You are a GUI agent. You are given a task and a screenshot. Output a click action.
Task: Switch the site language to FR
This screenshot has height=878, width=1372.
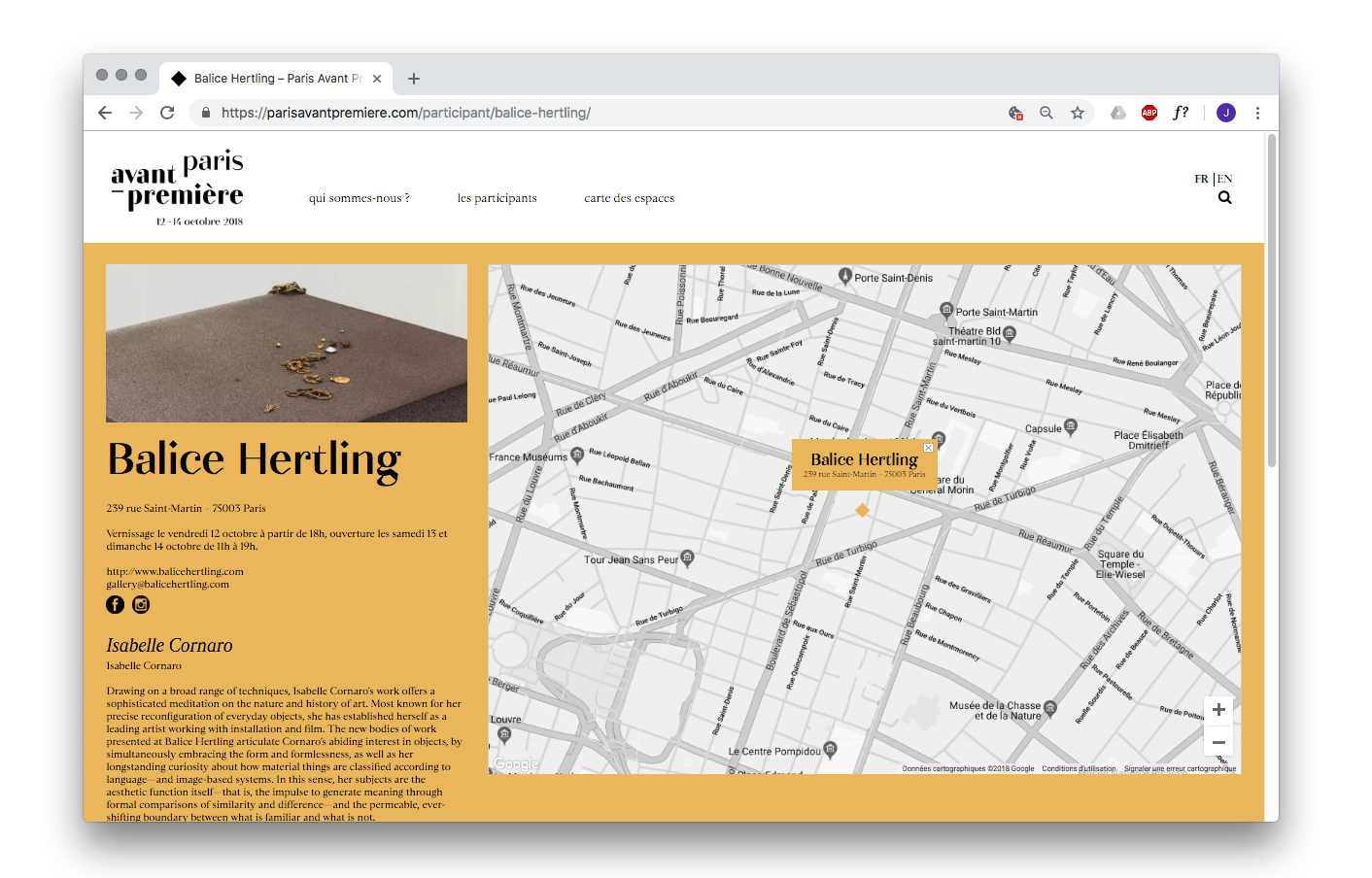[1201, 179]
